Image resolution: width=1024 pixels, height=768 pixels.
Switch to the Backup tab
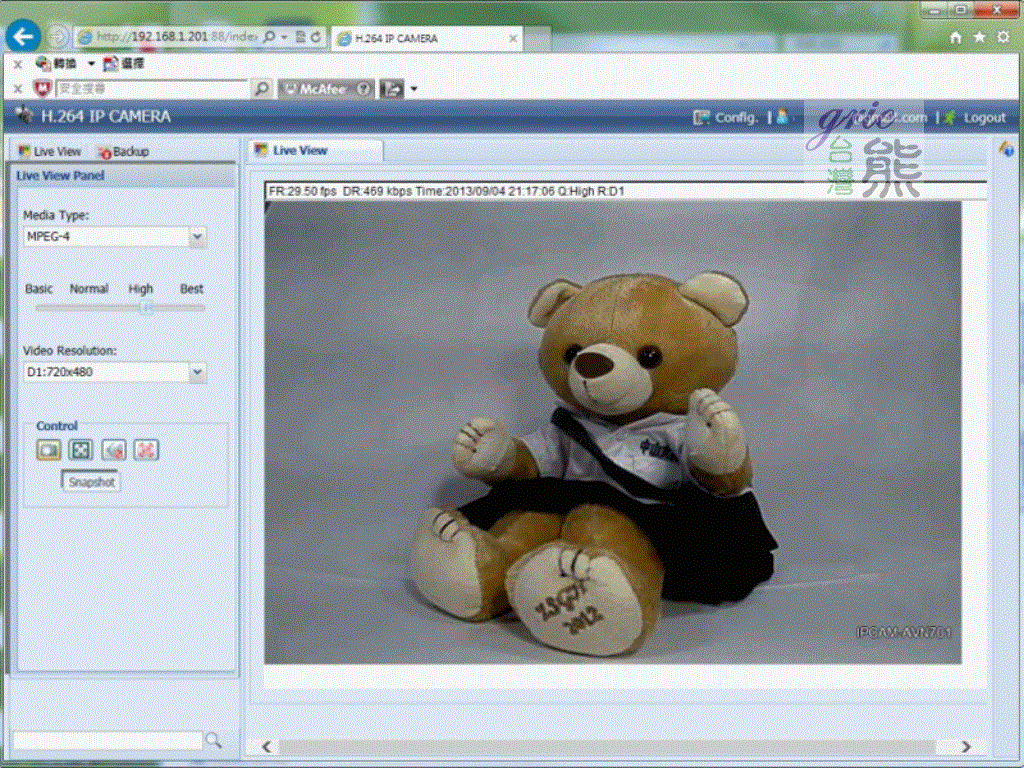point(123,151)
